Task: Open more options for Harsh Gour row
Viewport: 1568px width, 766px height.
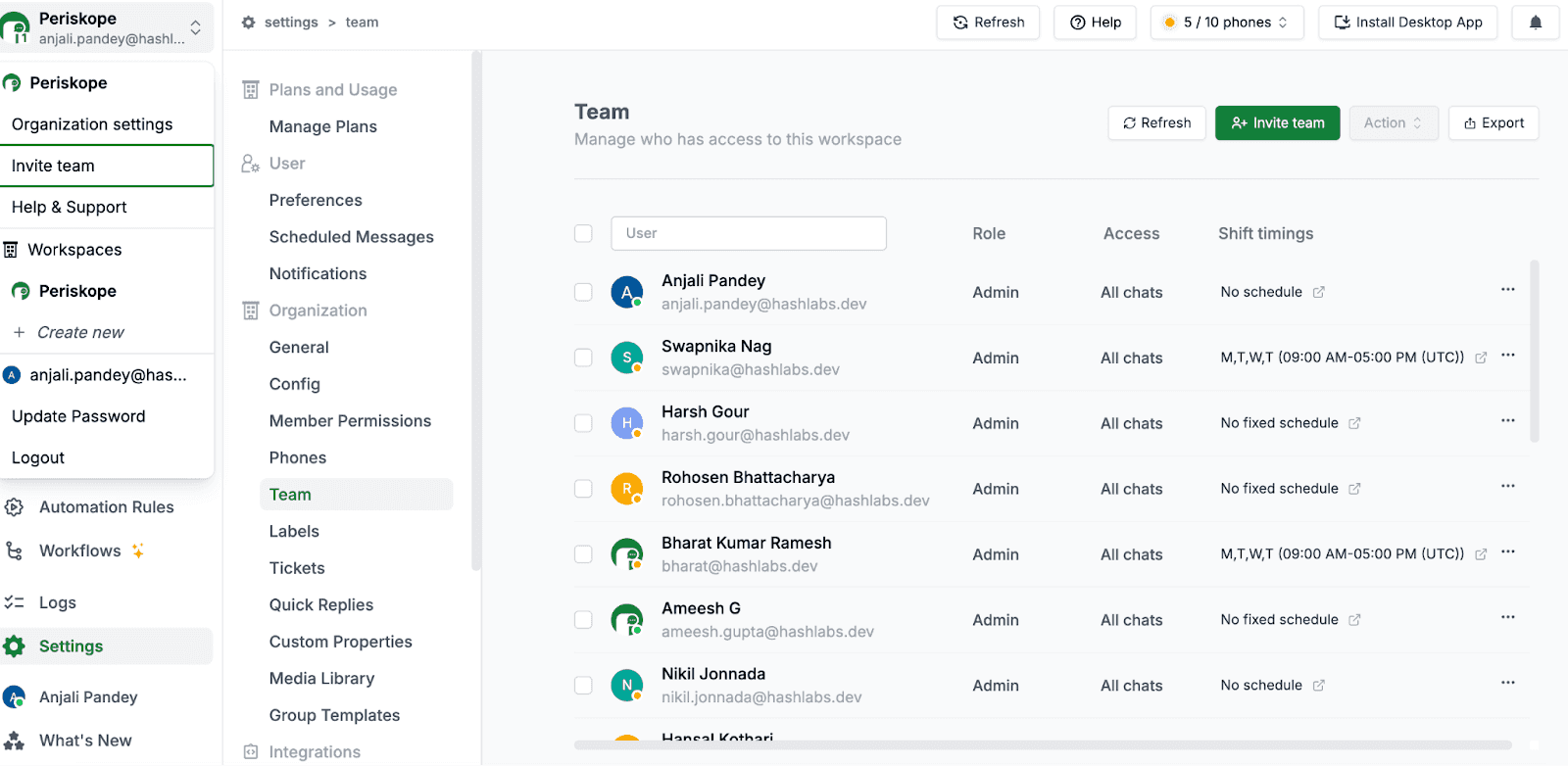Action: pos(1507,420)
